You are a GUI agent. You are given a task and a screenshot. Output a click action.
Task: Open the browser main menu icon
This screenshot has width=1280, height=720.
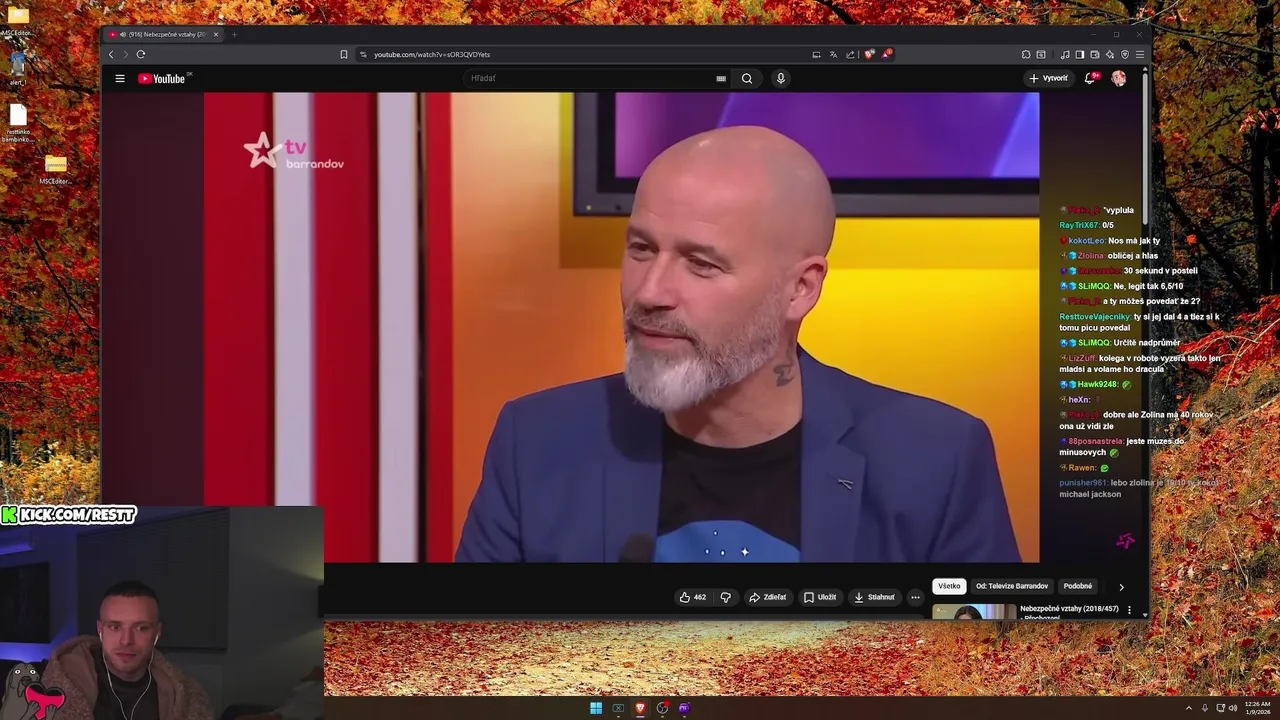(1140, 54)
